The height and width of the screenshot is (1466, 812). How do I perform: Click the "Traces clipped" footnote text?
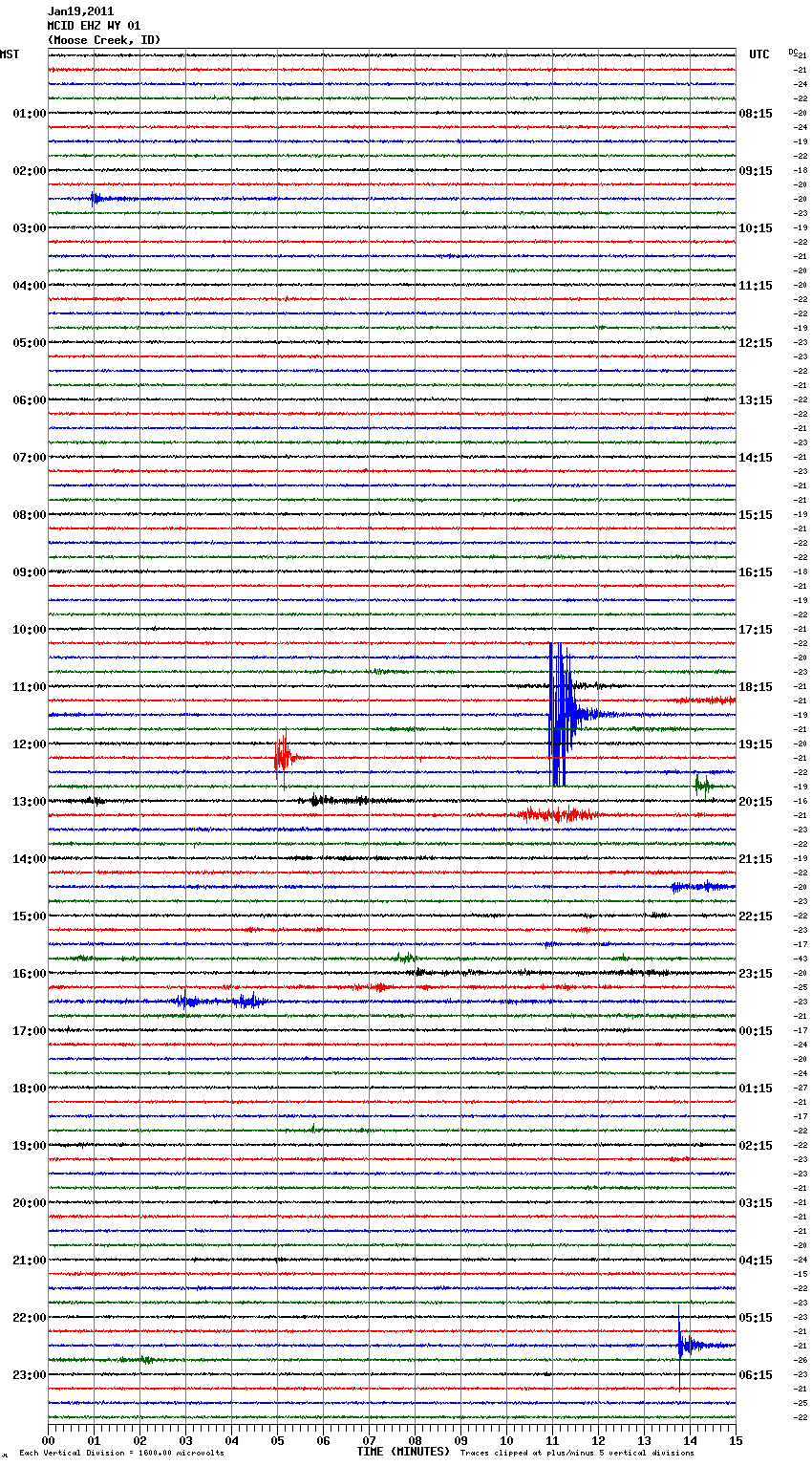577,1453
